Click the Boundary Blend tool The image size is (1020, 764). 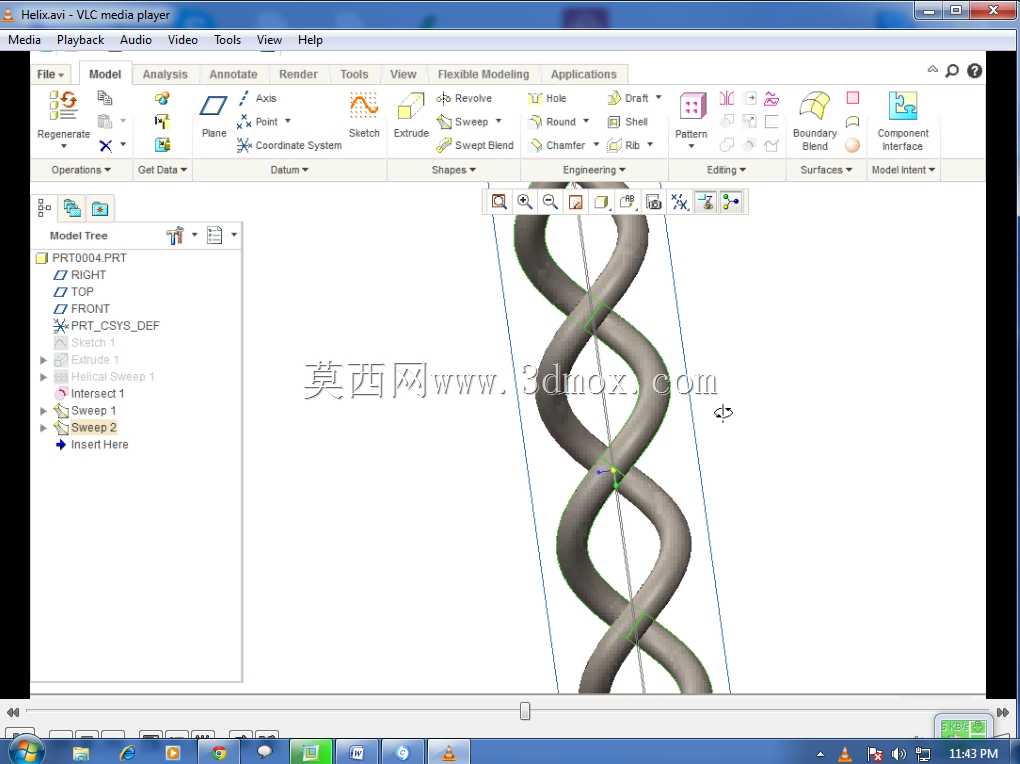814,121
